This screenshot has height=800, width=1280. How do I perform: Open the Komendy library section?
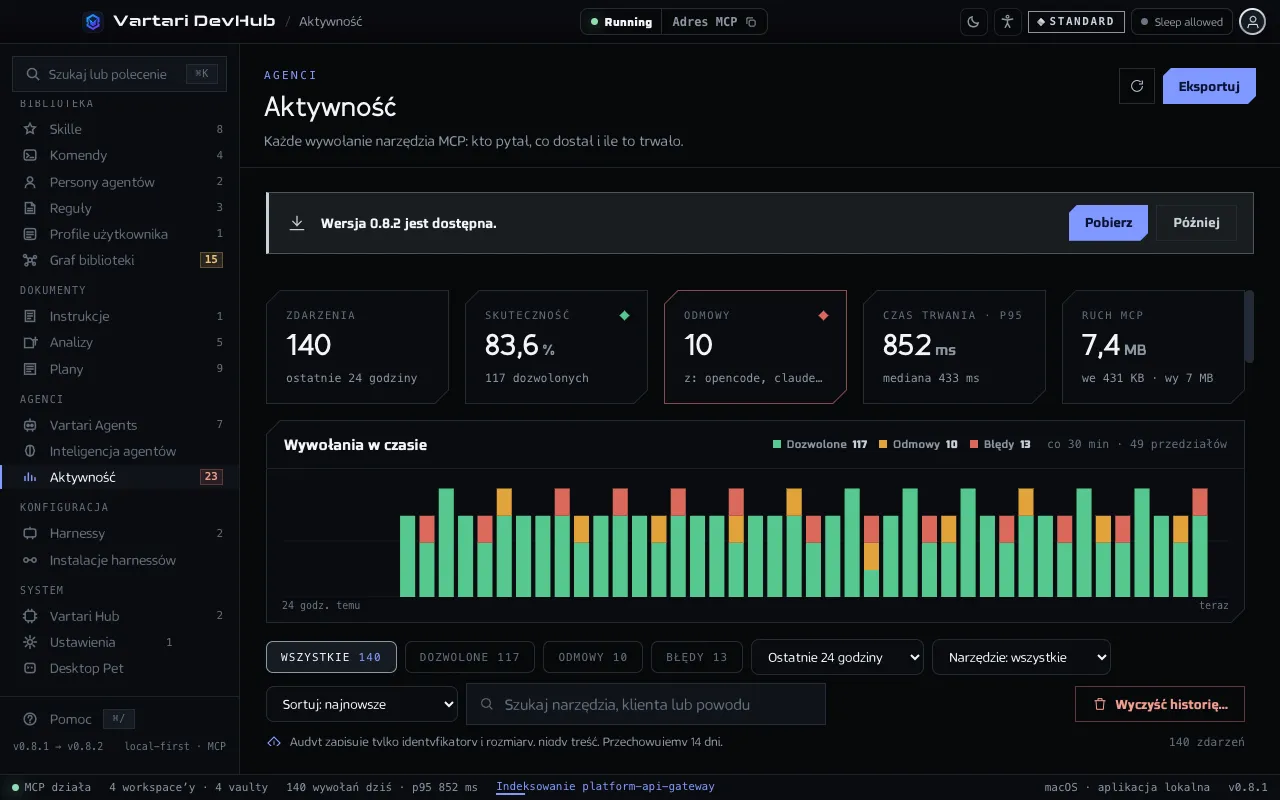coord(120,155)
